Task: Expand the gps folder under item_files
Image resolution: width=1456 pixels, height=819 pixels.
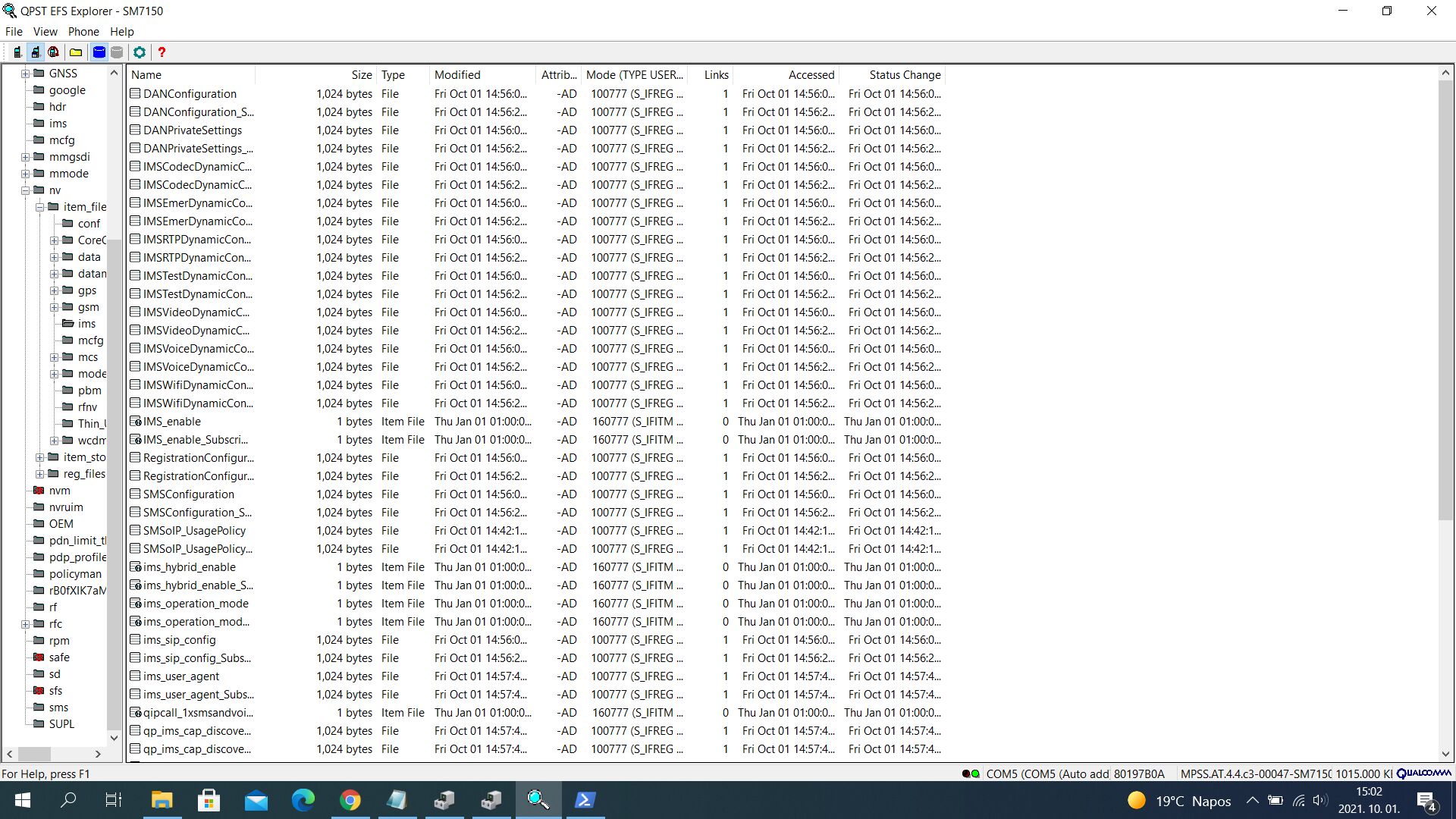Action: click(54, 290)
